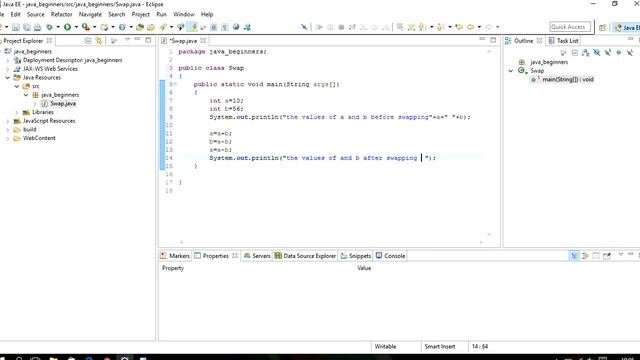Collapse the src folder node
Image resolution: width=640 pixels, height=360 pixels.
pyautogui.click(x=17, y=86)
